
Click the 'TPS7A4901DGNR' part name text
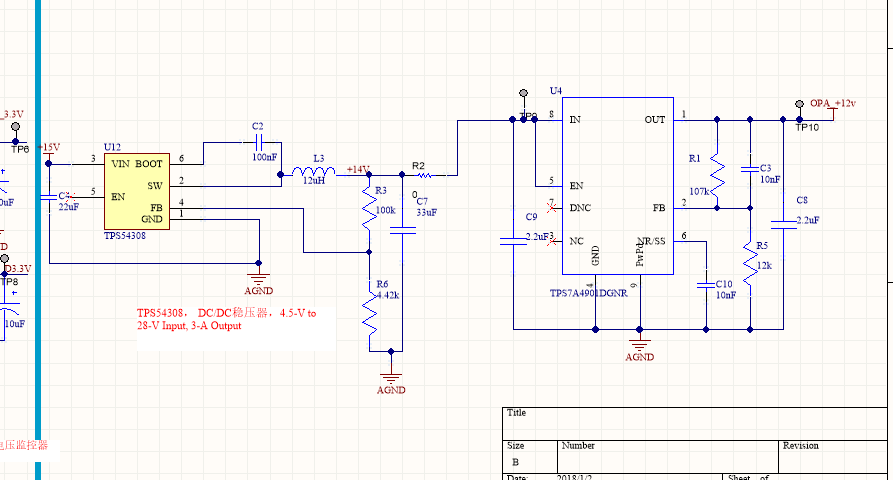tap(588, 293)
